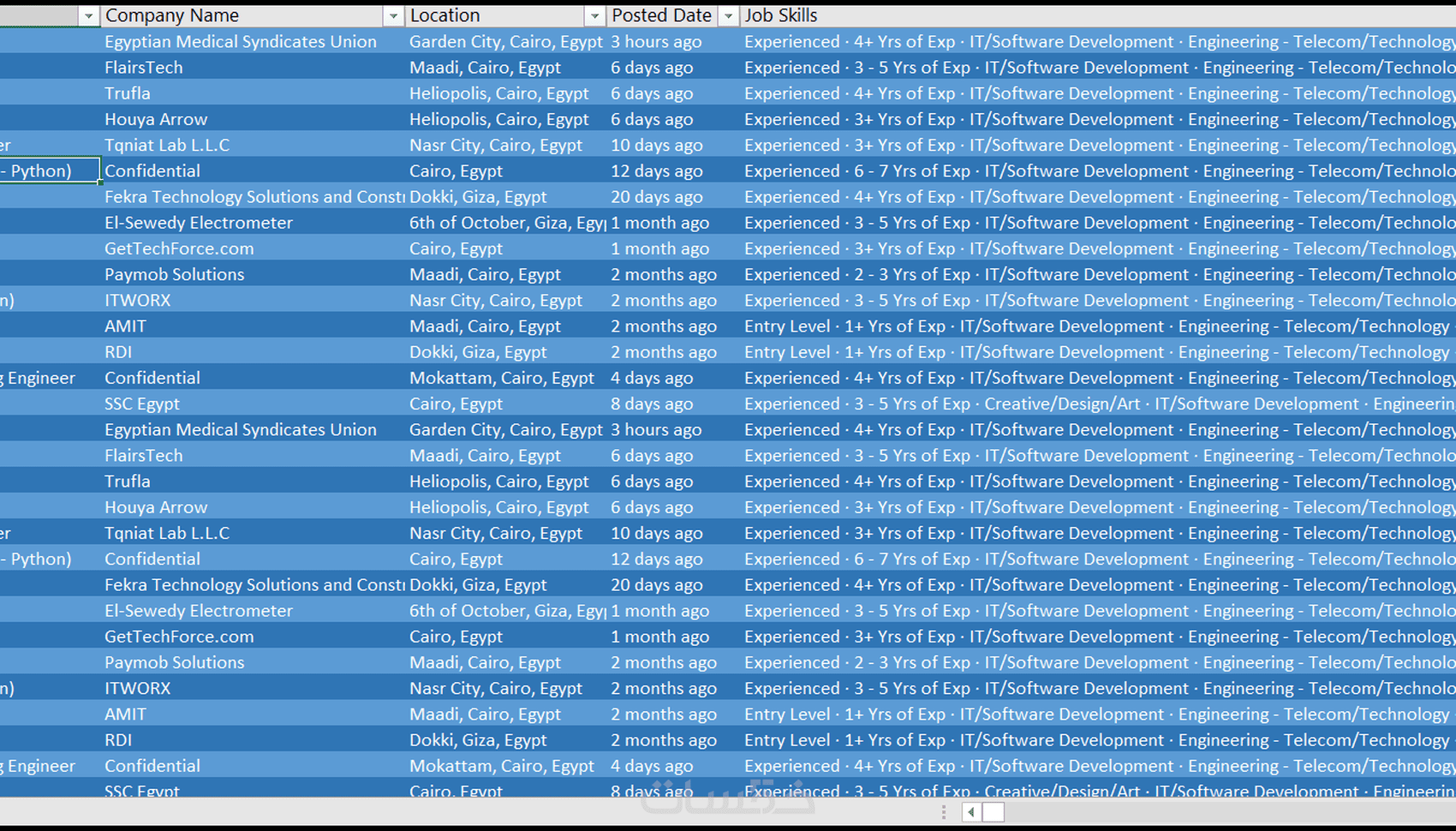Viewport: 1456px width, 831px height.
Task: Select the first 'Egyptian Medical Syndicates Union' cell
Action: tap(253, 41)
